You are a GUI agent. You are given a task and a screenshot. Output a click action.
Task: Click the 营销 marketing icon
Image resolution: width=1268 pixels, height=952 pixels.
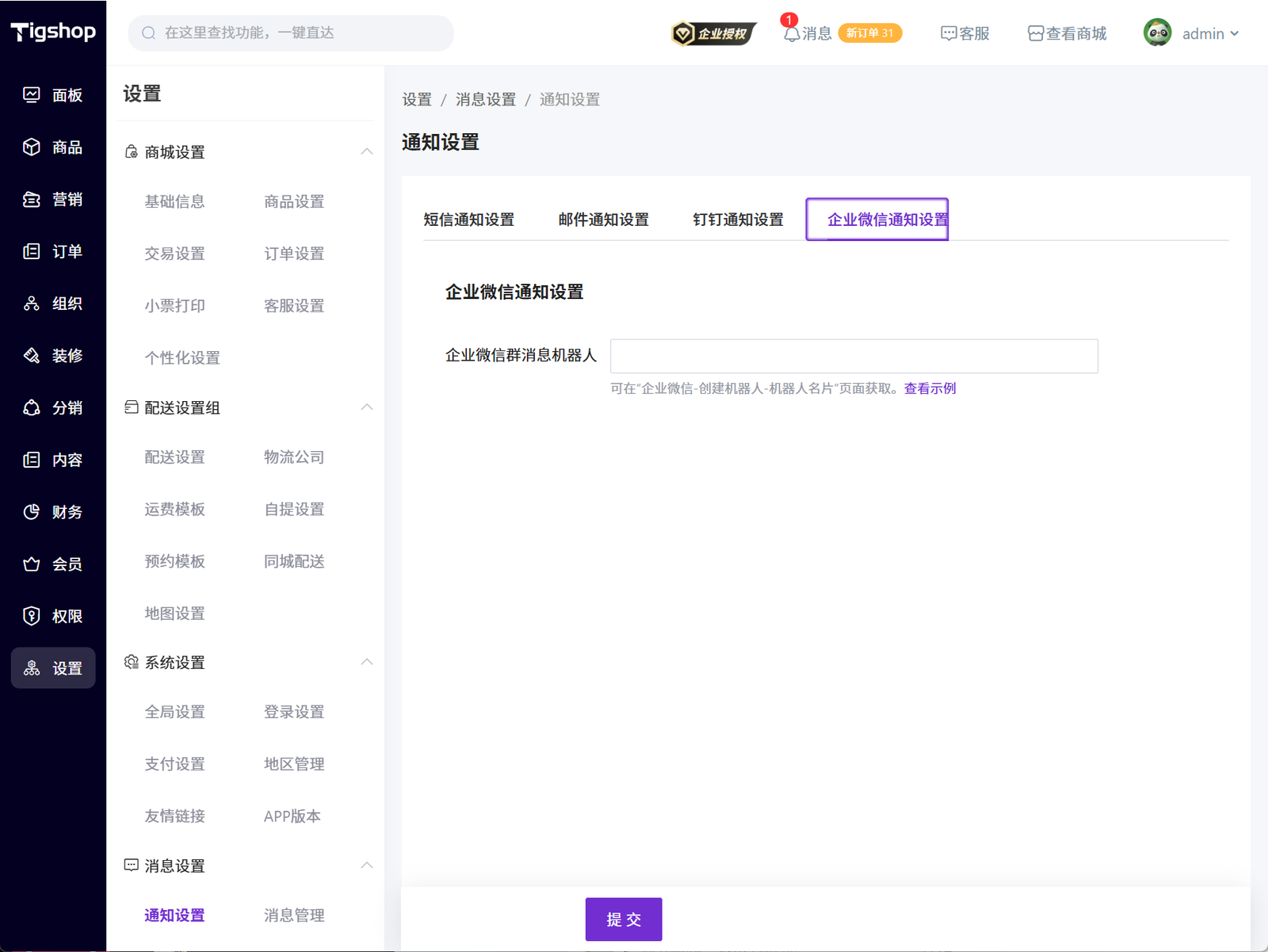[31, 200]
